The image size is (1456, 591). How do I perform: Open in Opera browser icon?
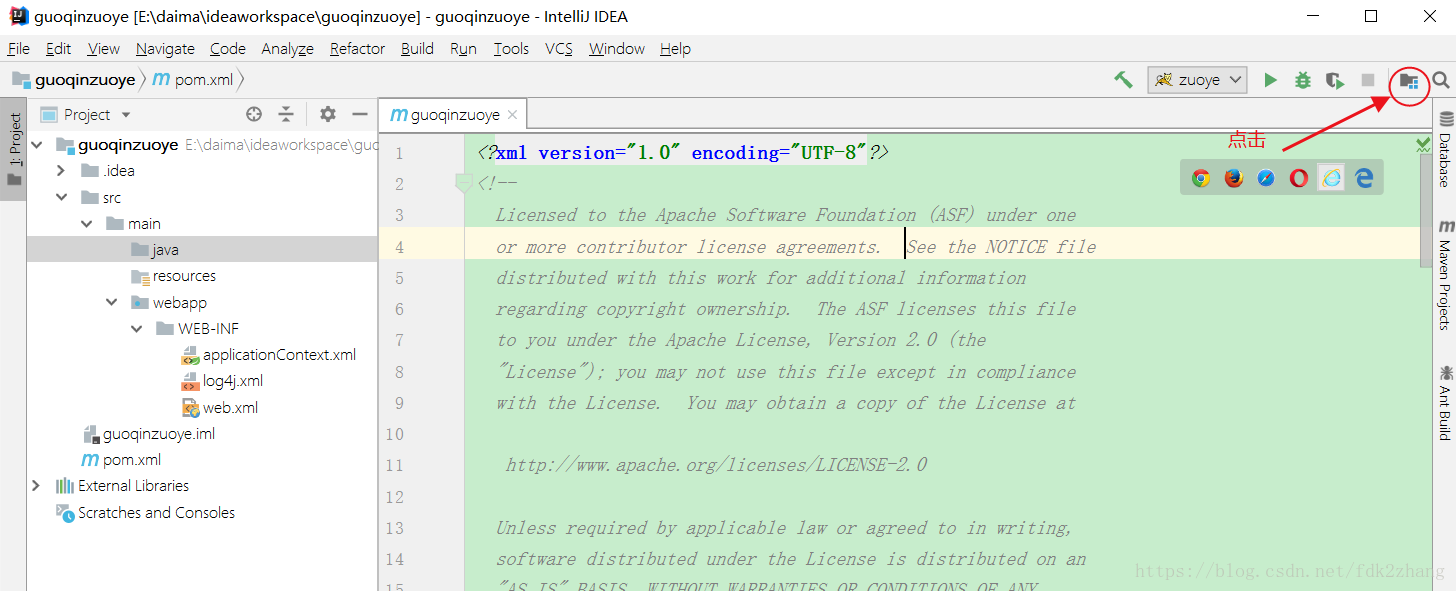point(1298,178)
